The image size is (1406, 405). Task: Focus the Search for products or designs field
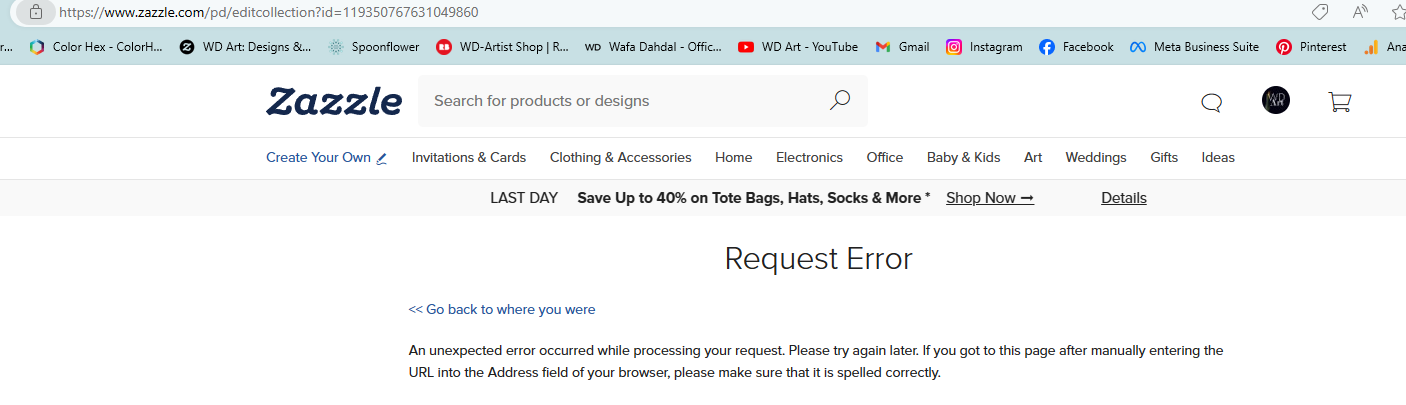pos(625,101)
